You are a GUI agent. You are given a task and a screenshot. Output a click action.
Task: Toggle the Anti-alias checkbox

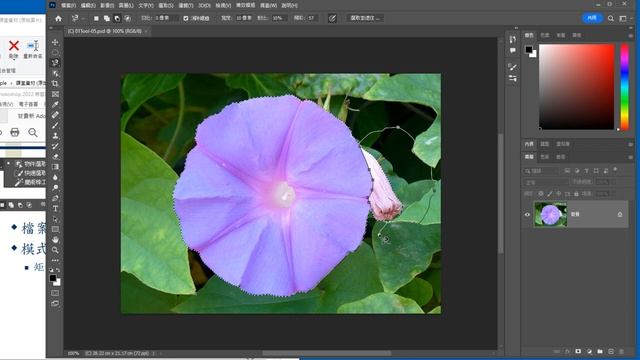point(186,18)
